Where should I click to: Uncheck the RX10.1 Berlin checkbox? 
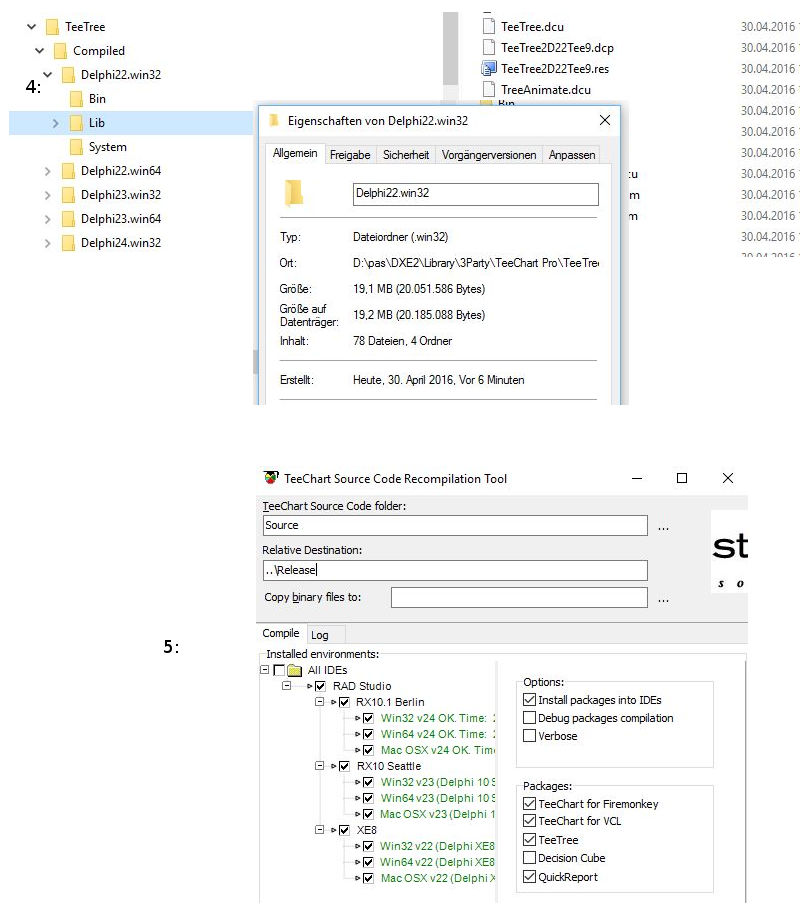click(344, 702)
